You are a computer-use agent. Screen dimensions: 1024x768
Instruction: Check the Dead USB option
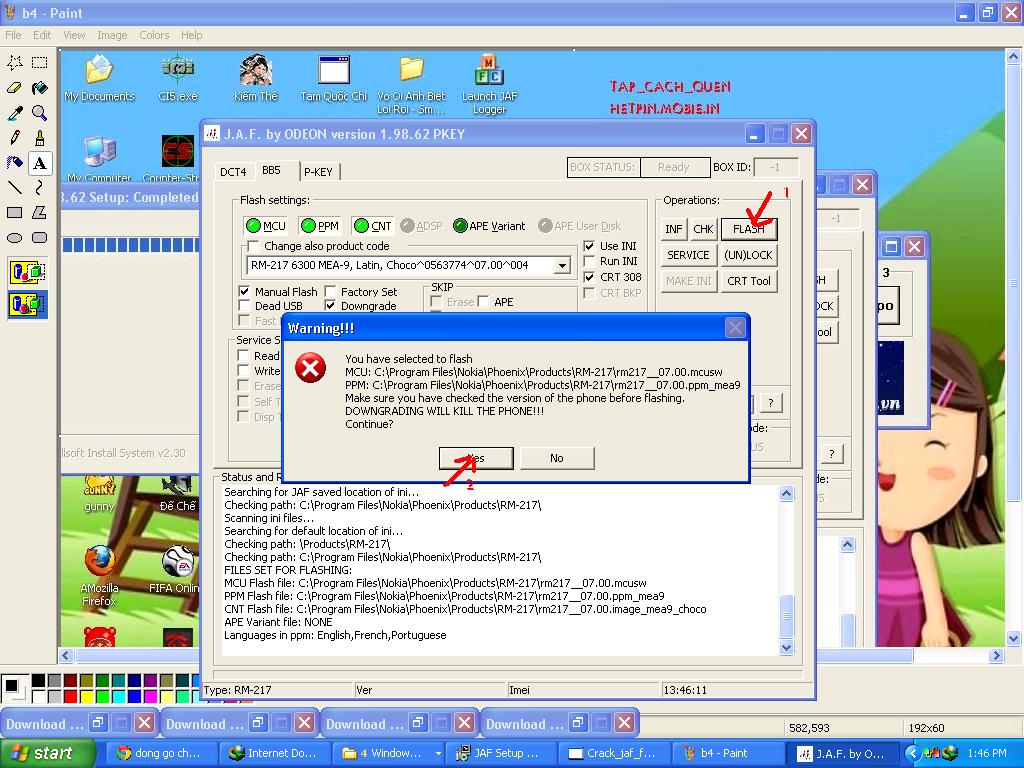244,306
